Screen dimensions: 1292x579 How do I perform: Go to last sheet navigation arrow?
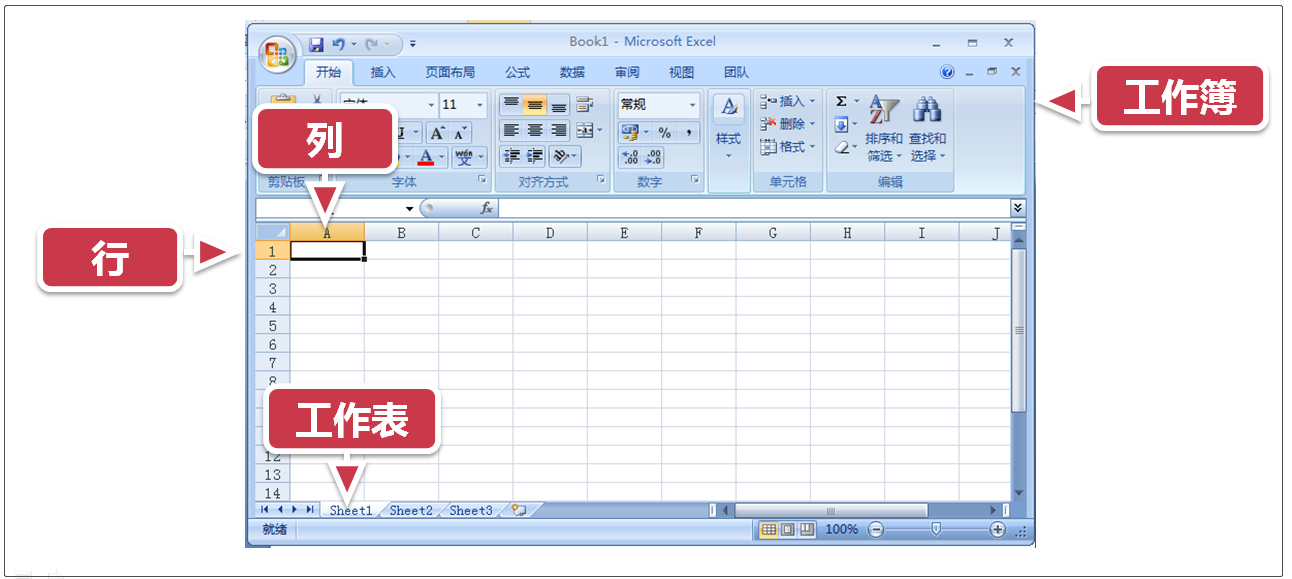(310, 509)
